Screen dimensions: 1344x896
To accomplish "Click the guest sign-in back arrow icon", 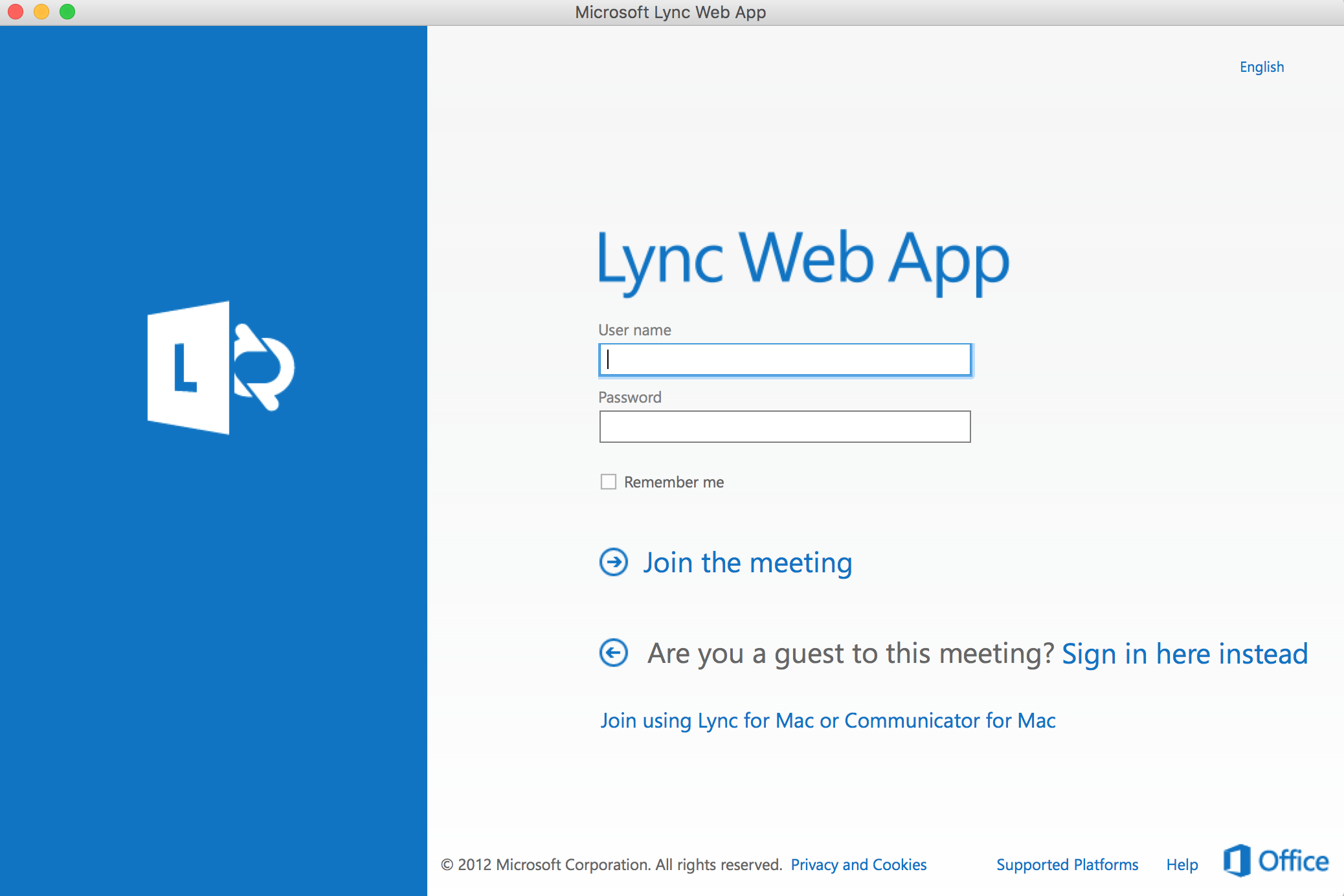I will coord(613,653).
